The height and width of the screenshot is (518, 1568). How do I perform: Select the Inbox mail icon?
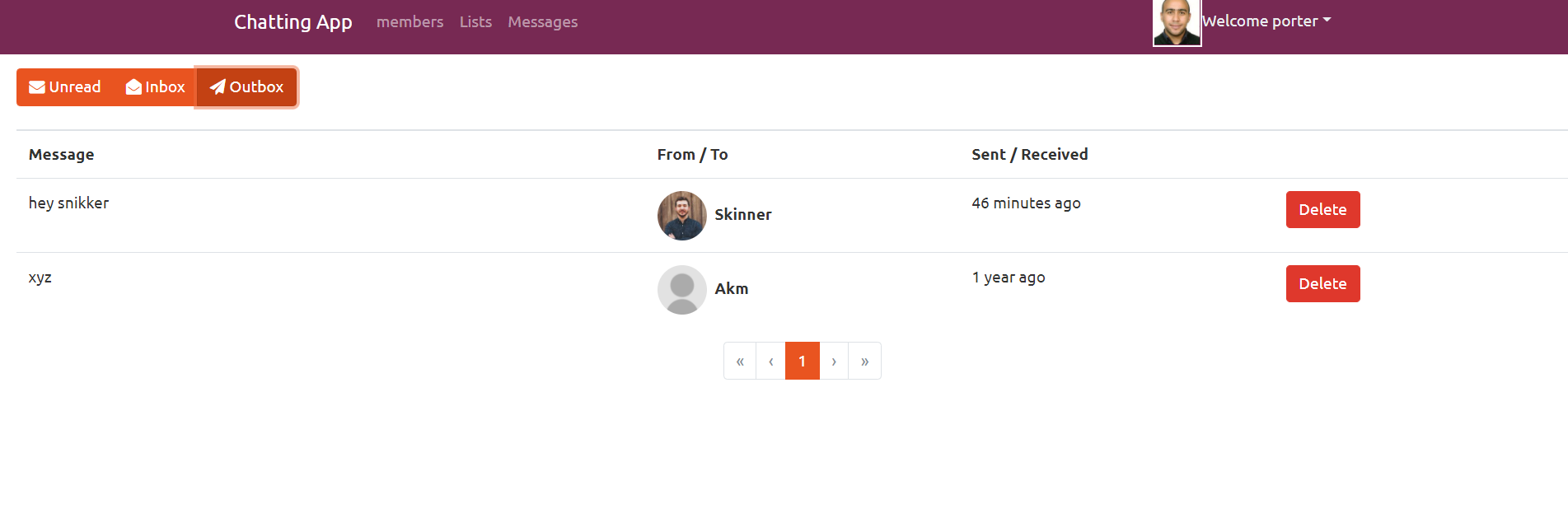click(x=133, y=86)
